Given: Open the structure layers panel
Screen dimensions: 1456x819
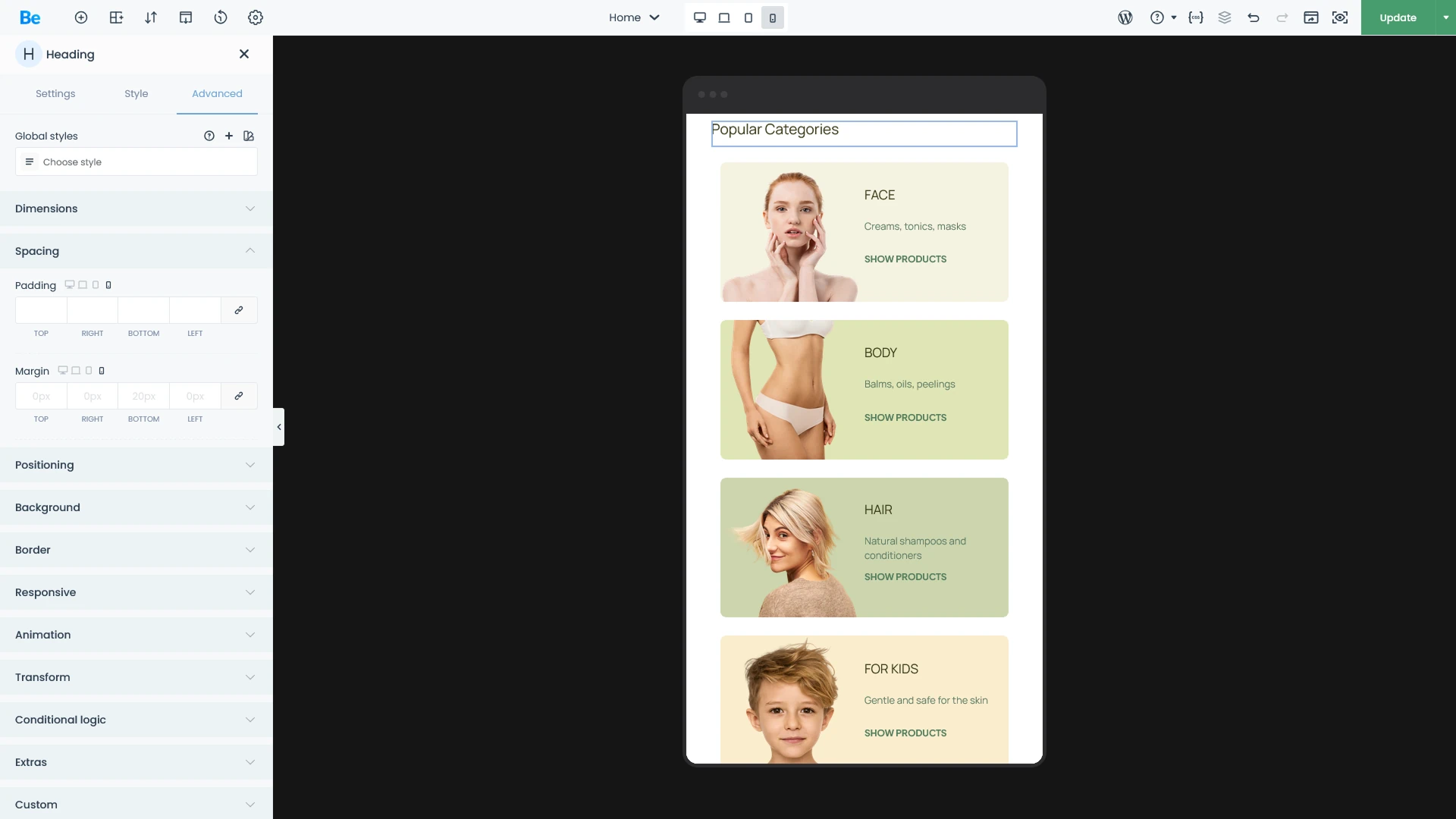Looking at the screenshot, I should (1225, 17).
